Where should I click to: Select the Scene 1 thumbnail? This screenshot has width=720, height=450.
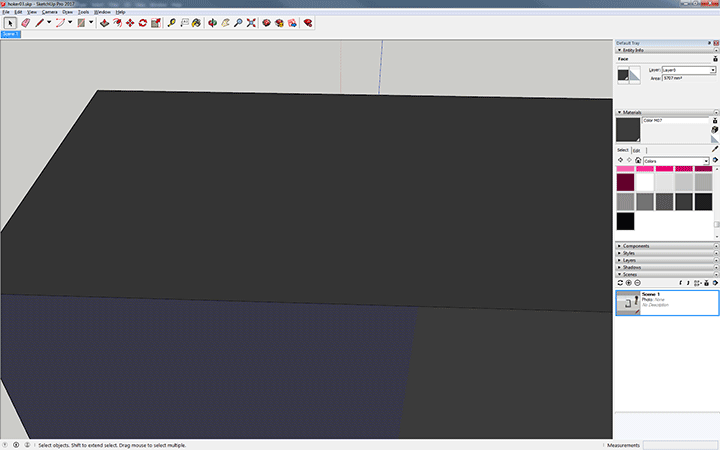pyautogui.click(x=629, y=303)
